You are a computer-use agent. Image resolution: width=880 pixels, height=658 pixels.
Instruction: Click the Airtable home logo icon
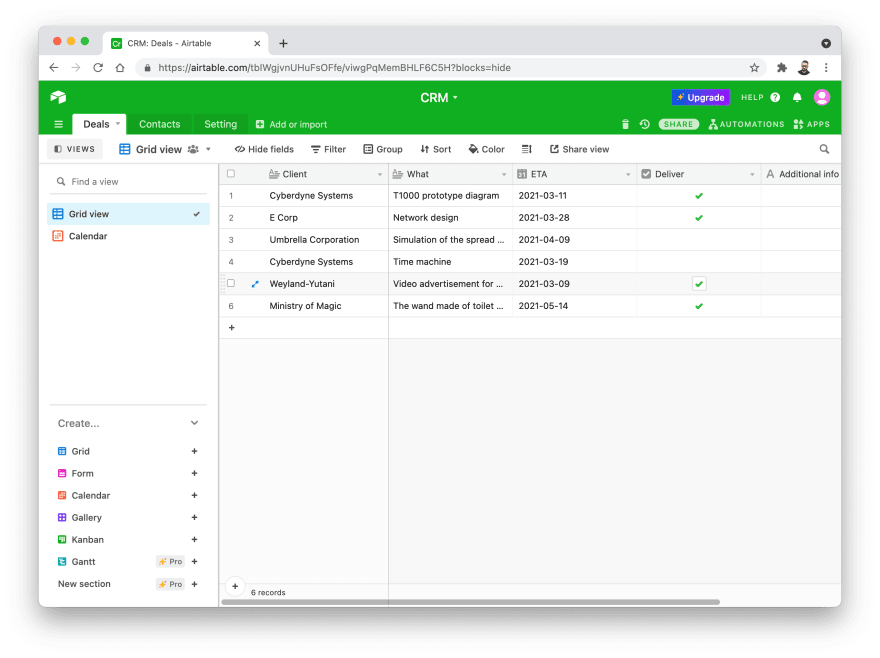click(58, 97)
